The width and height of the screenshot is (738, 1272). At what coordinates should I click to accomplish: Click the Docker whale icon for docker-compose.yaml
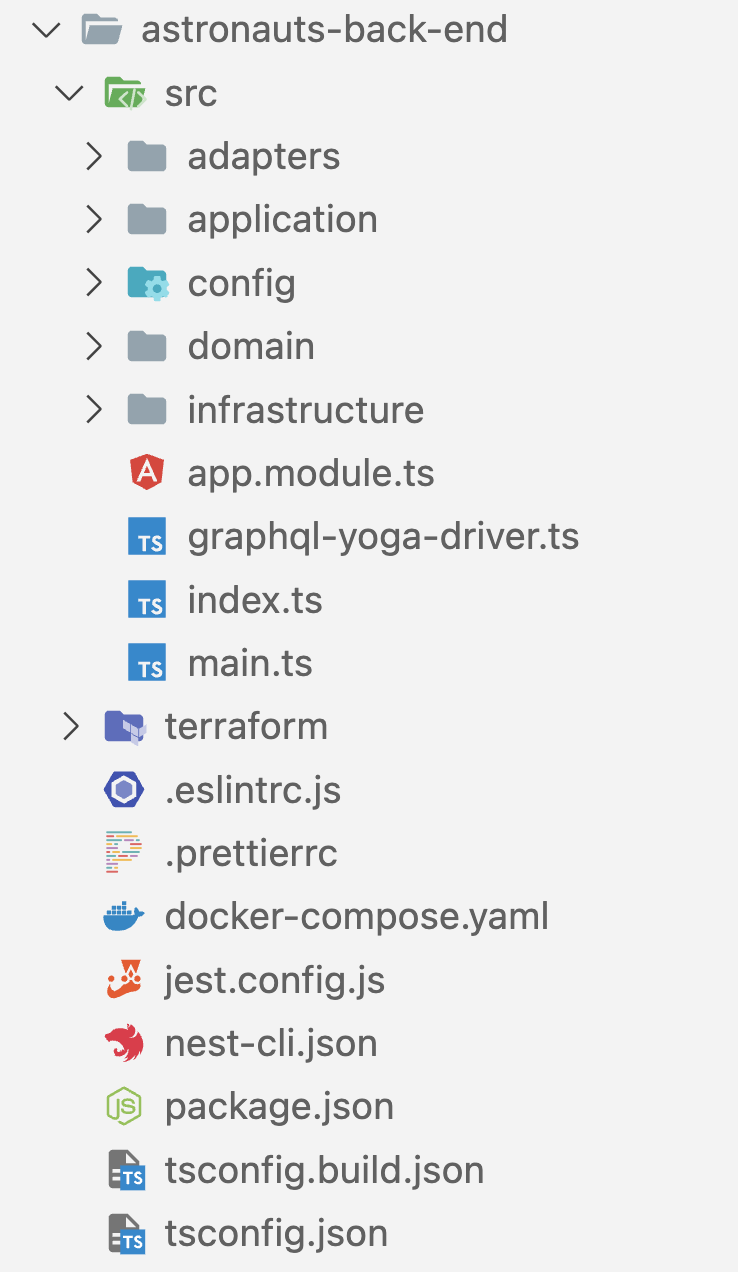click(124, 916)
